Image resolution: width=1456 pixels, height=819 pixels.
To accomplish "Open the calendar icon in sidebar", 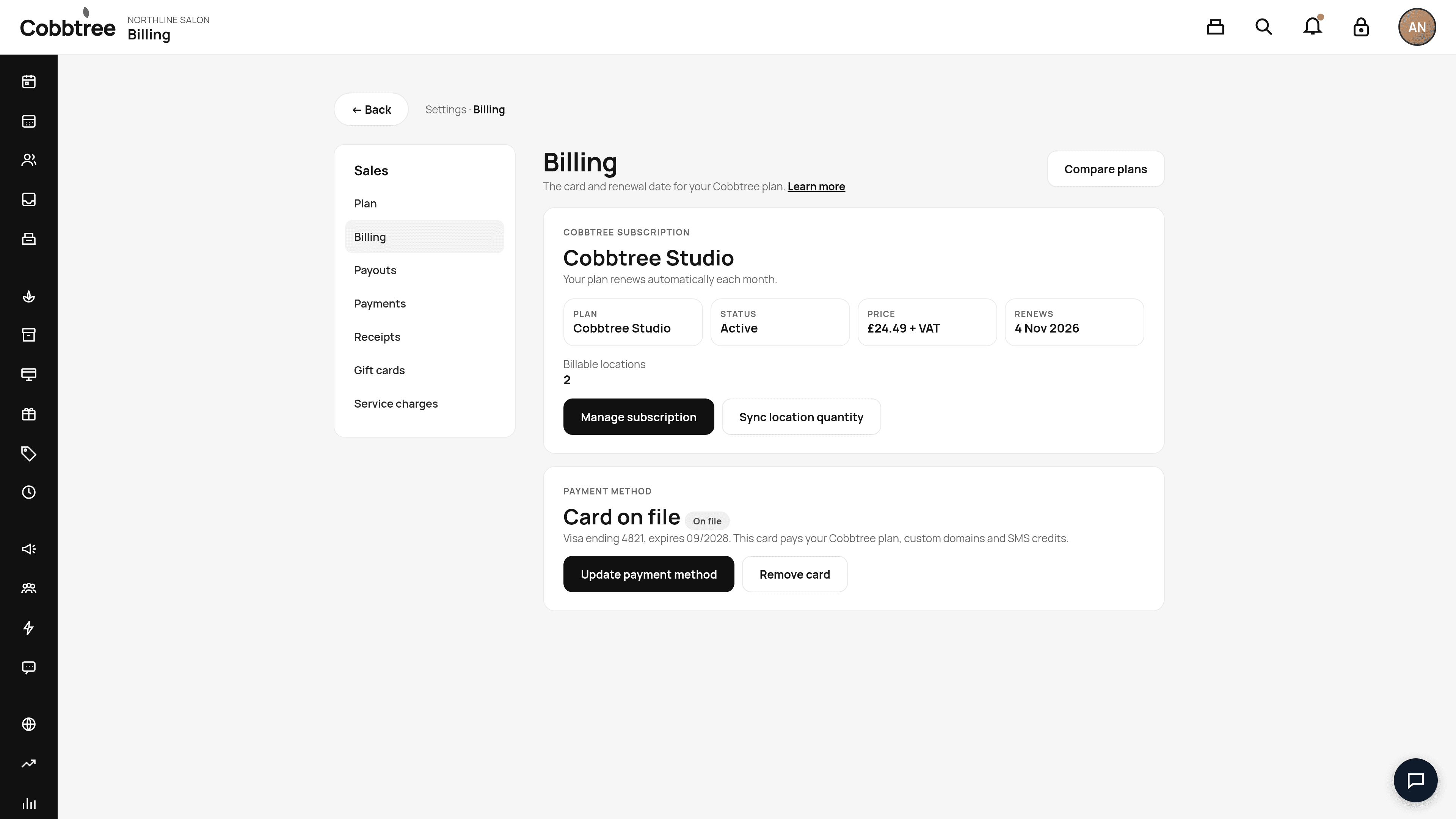I will (29, 82).
